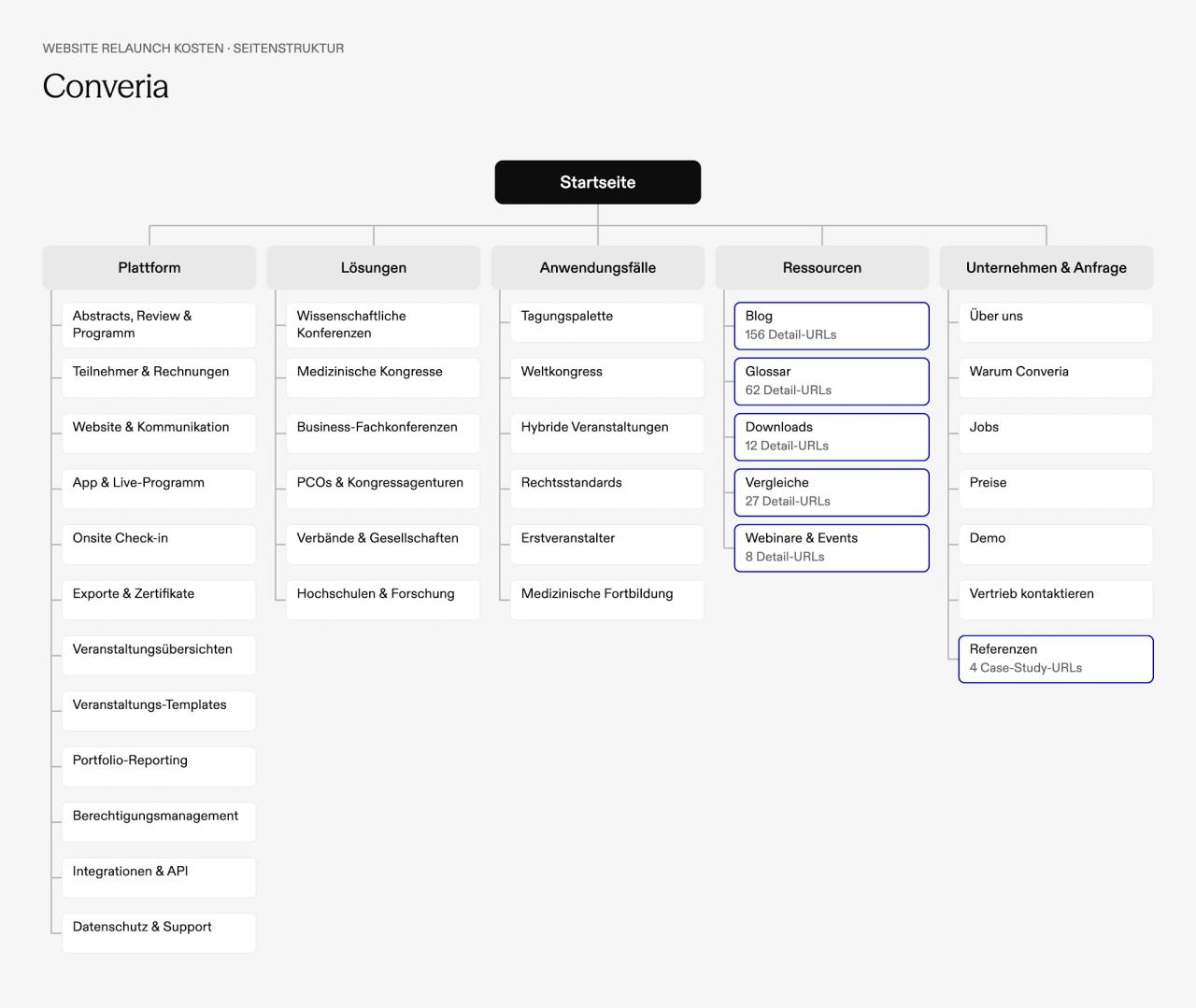This screenshot has height=1008, width=1196.
Task: Open Veranstaltungsübersichten node
Action: [159, 656]
